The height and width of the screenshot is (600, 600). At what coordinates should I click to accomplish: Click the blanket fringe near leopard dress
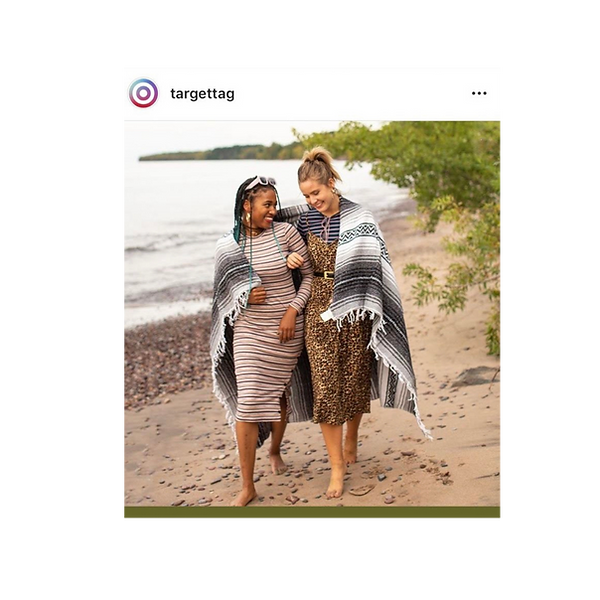(x=354, y=318)
